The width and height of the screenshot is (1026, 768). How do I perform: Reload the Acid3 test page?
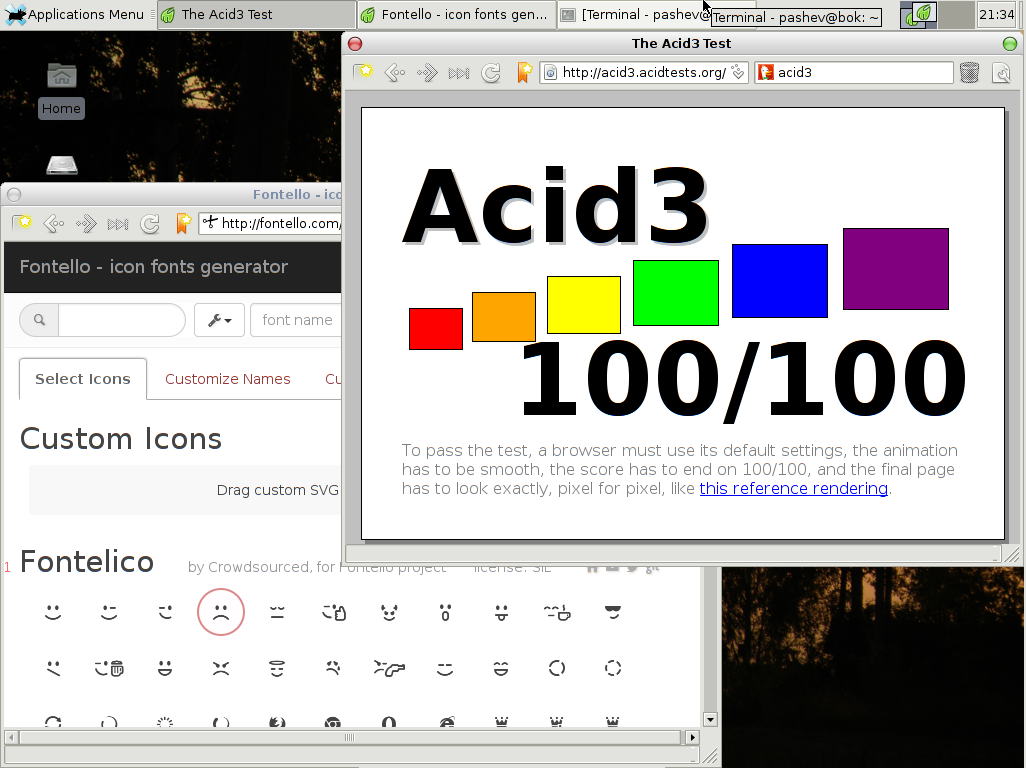point(491,73)
